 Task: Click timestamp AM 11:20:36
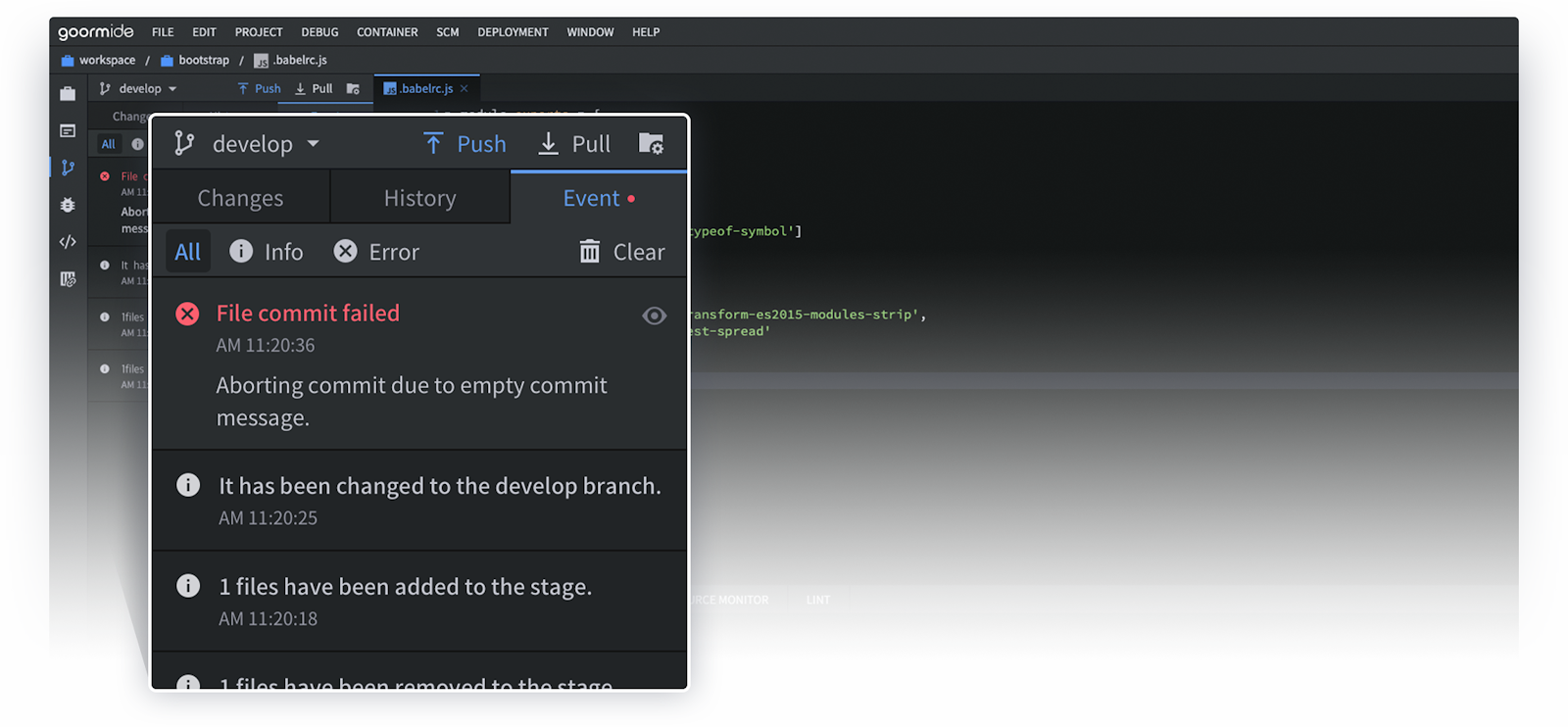(x=266, y=345)
